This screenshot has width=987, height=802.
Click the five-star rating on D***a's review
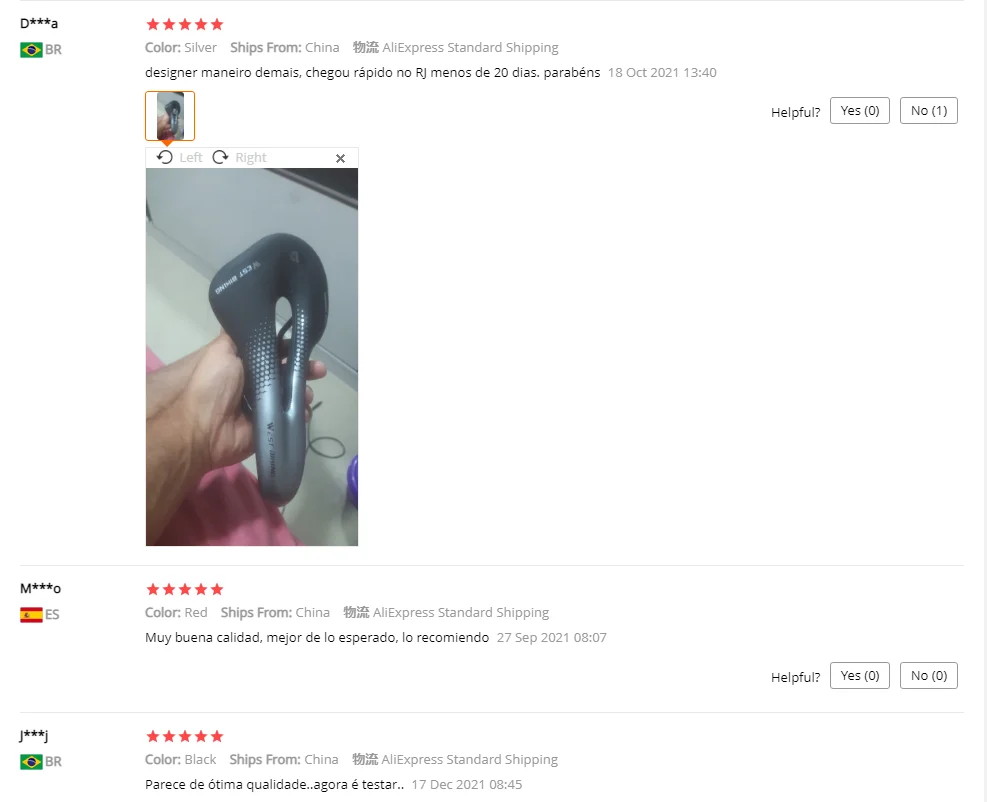click(184, 25)
